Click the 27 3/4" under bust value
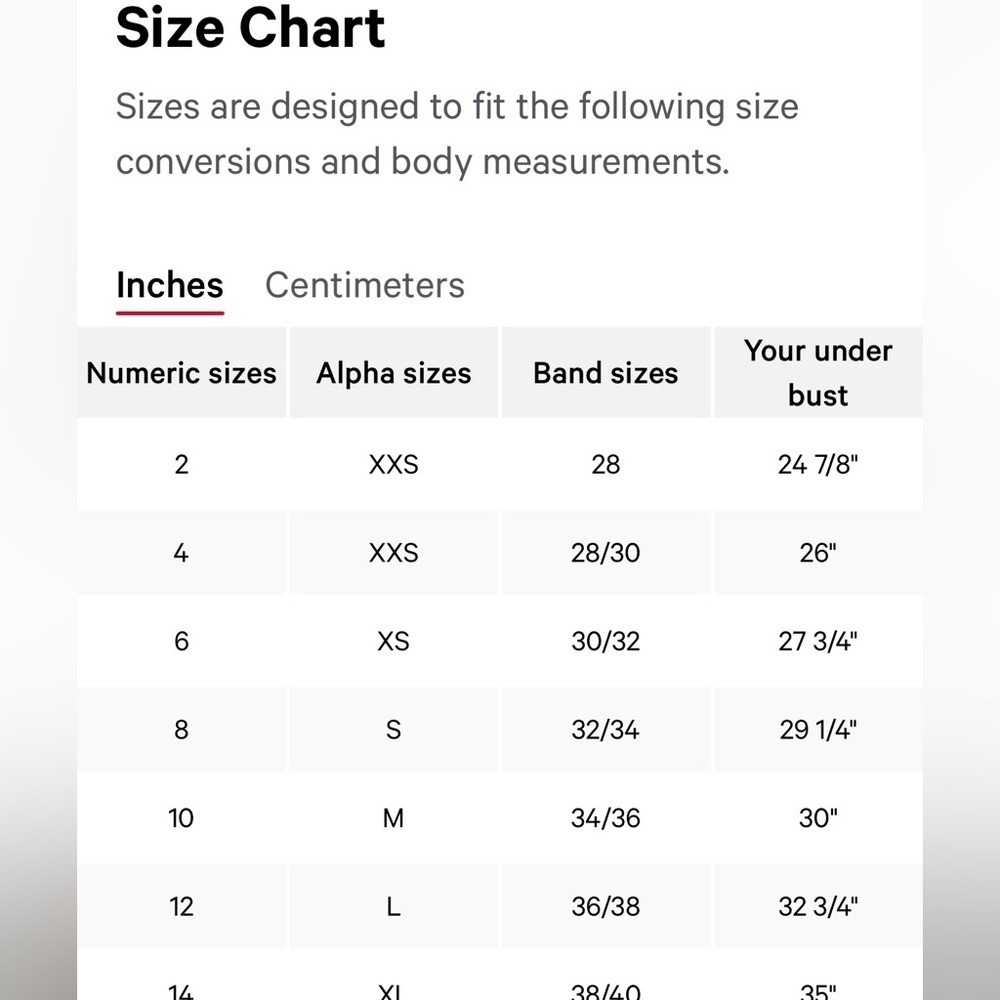 pos(817,641)
